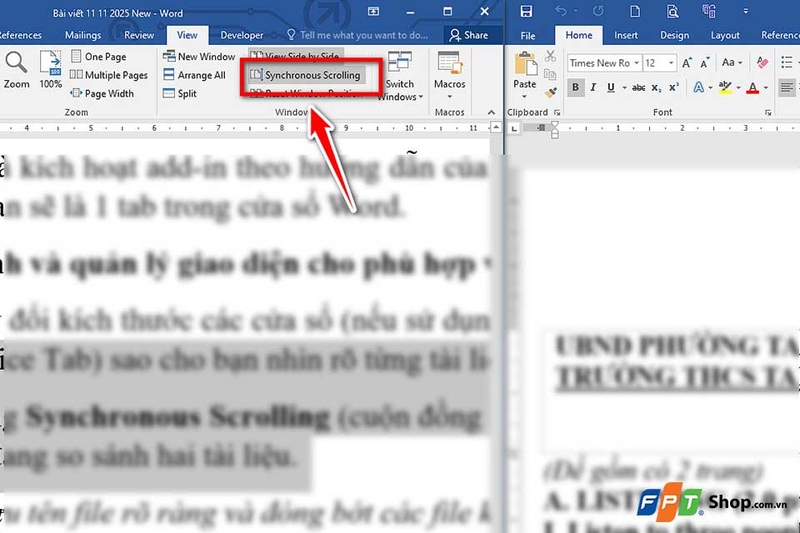Open the Zoom dialog in left window
This screenshot has height=533, width=800.
(16, 70)
